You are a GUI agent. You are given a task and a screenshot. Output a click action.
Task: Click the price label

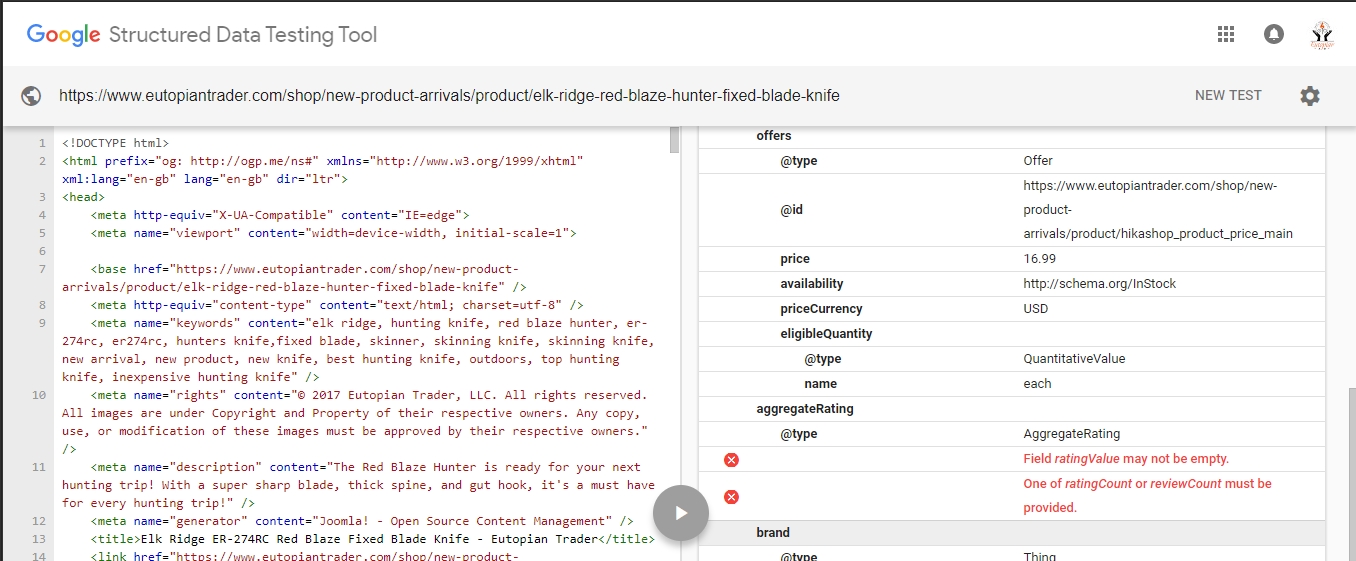pyautogui.click(x=795, y=259)
